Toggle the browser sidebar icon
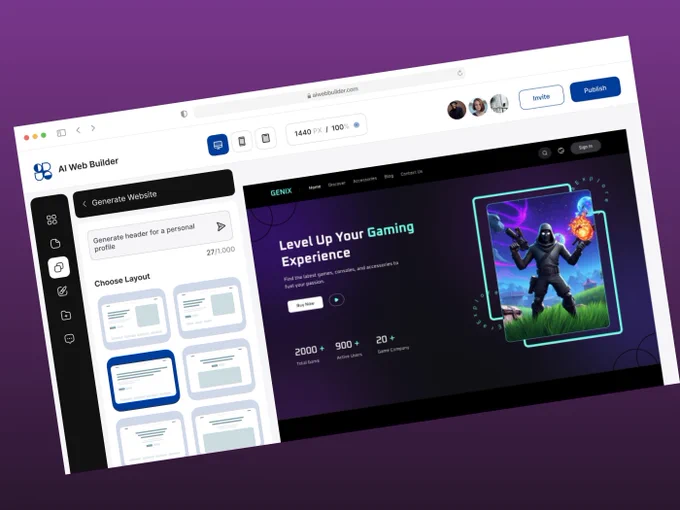Image resolution: width=680 pixels, height=510 pixels. point(61,133)
